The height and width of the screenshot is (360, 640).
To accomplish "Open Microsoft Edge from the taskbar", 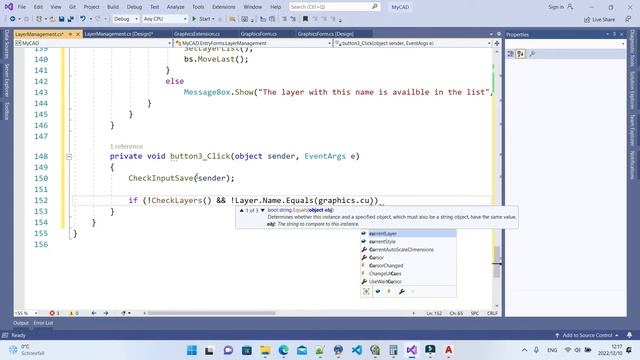I will (x=284, y=350).
